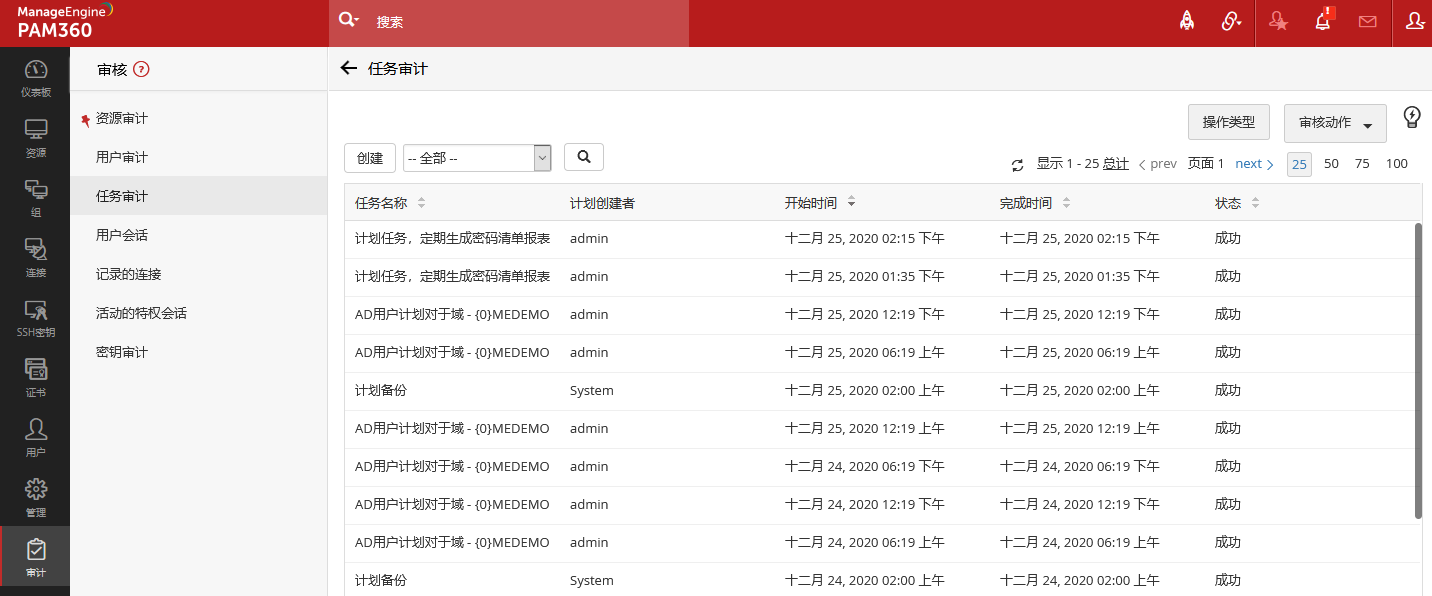Click the 操作类型 button
Viewport: 1432px width, 596px height.
tap(1228, 122)
